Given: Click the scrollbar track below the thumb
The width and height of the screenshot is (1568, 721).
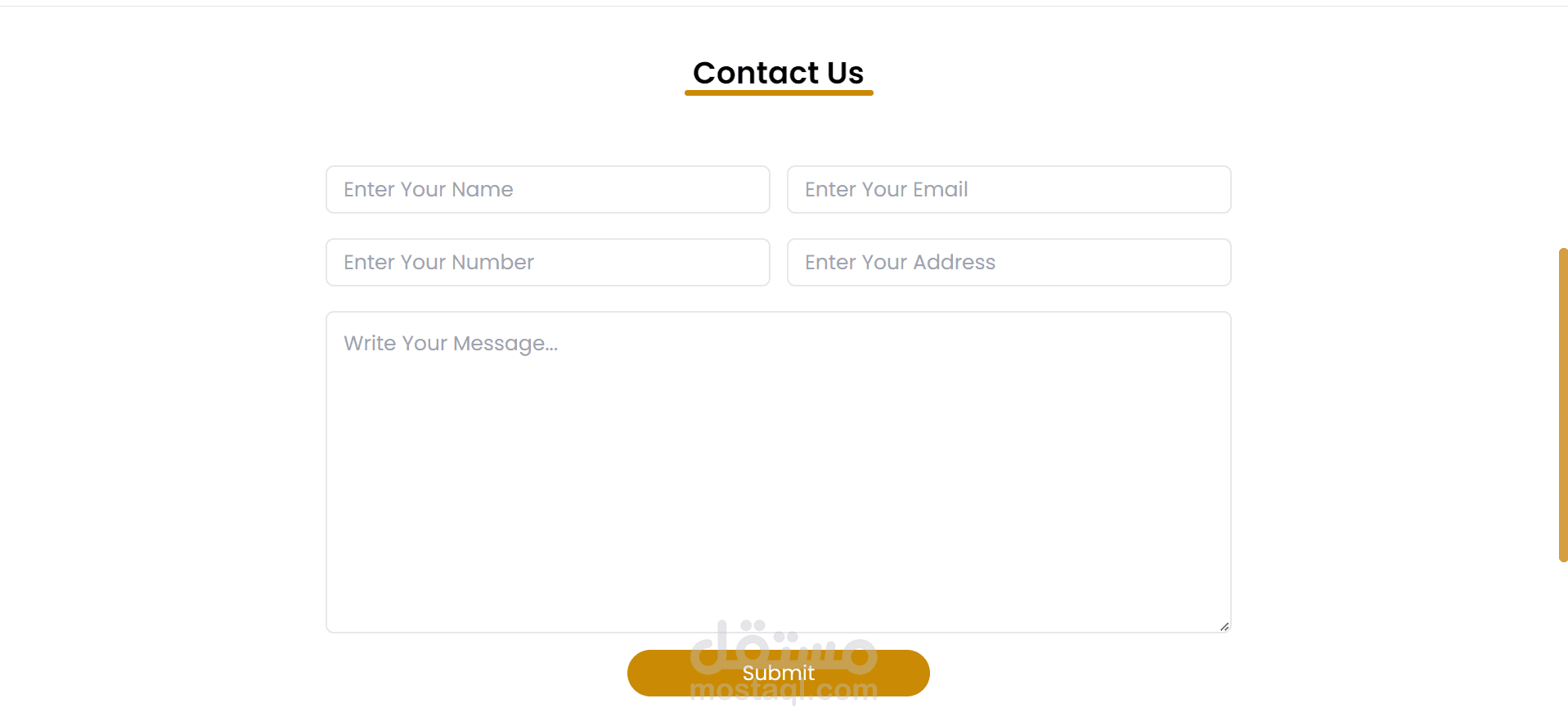Looking at the screenshot, I should pos(1563,638).
